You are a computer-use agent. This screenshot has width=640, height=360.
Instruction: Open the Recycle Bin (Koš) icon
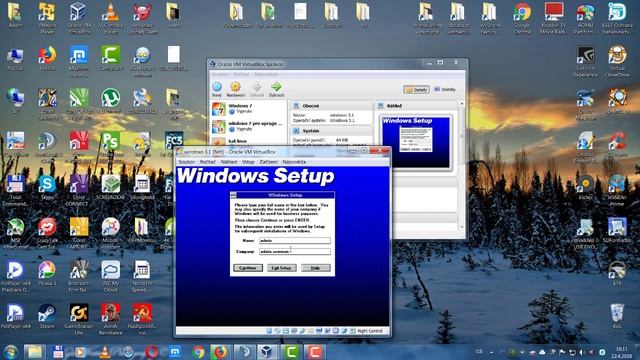coord(617,316)
